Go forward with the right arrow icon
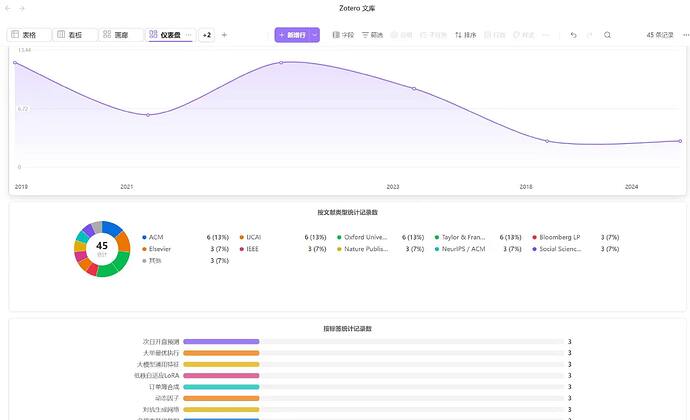The height and width of the screenshot is (420, 690). (x=22, y=8)
